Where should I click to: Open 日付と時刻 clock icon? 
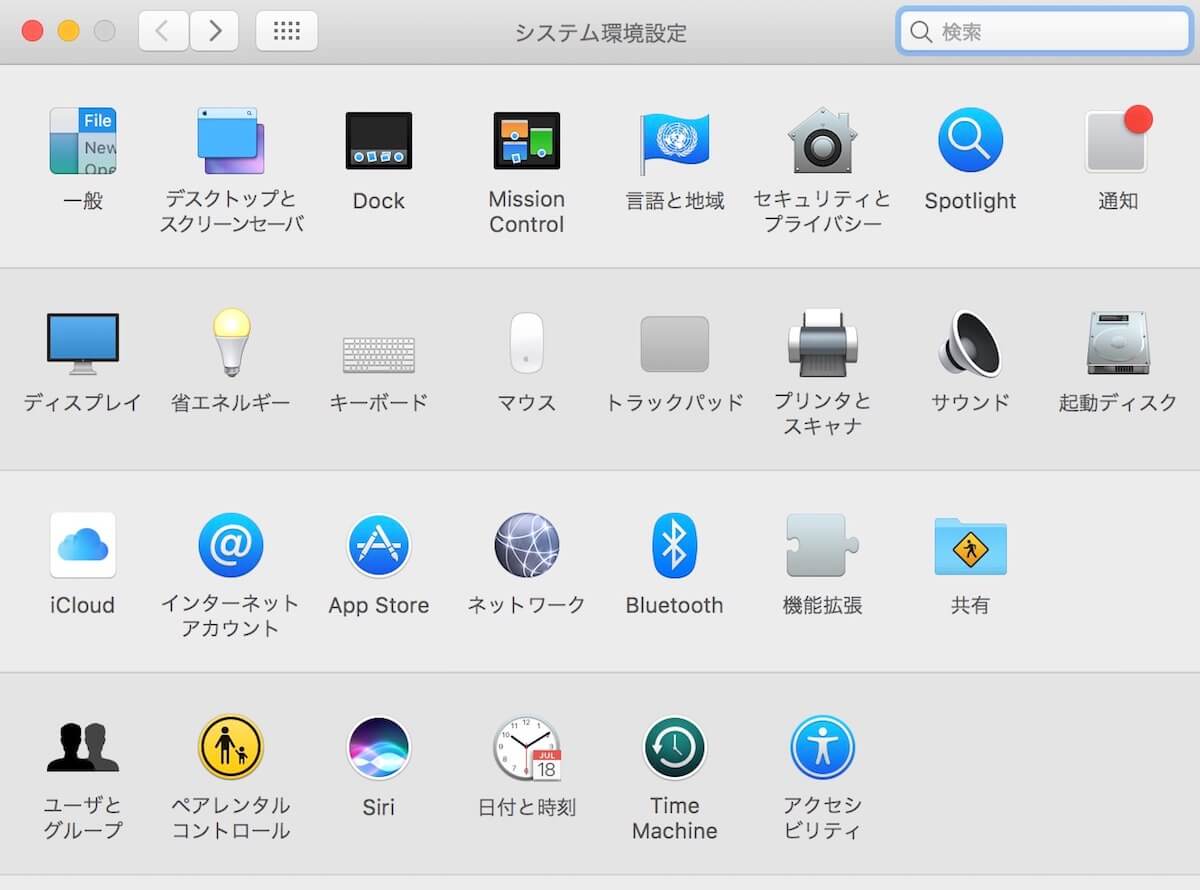(x=527, y=747)
